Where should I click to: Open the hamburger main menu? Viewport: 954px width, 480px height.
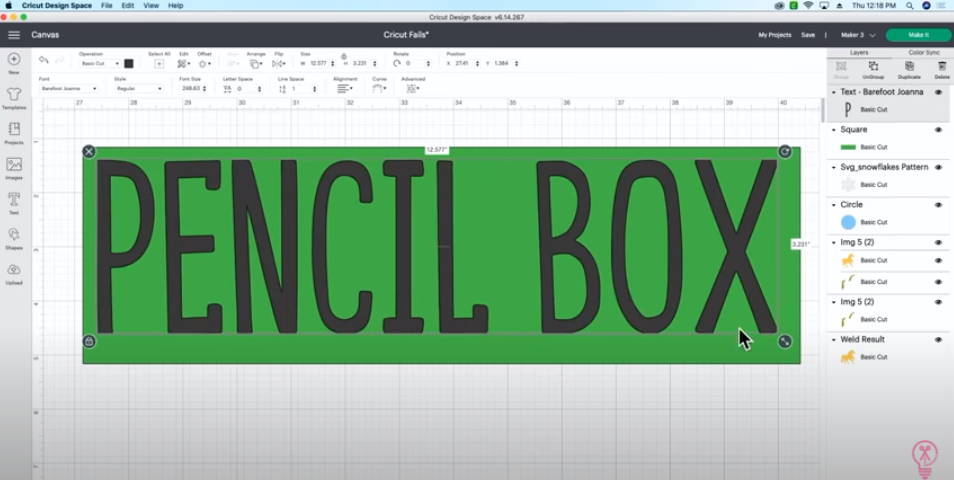[14, 35]
